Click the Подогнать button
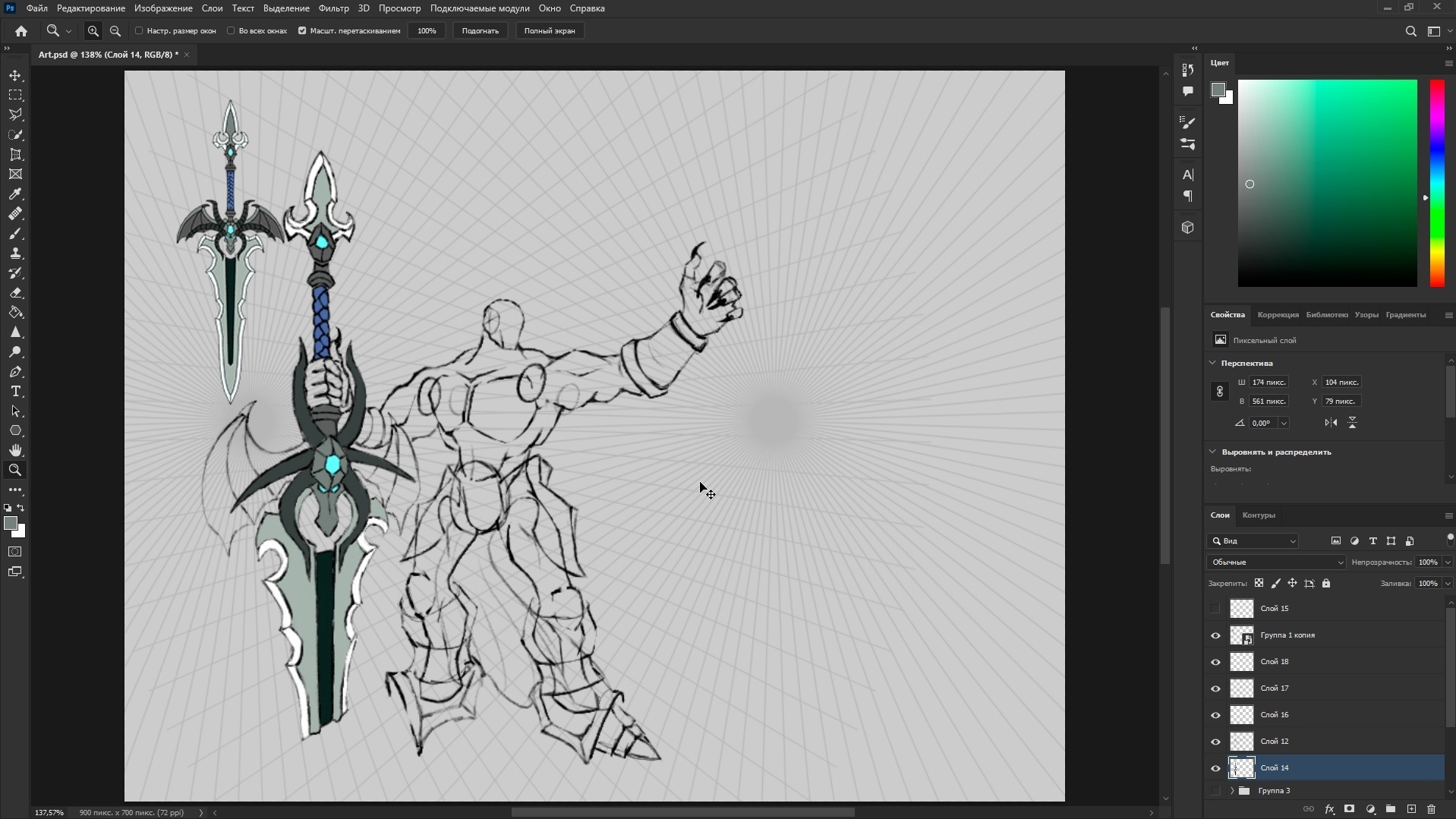Image resolution: width=1456 pixels, height=819 pixels. click(480, 31)
